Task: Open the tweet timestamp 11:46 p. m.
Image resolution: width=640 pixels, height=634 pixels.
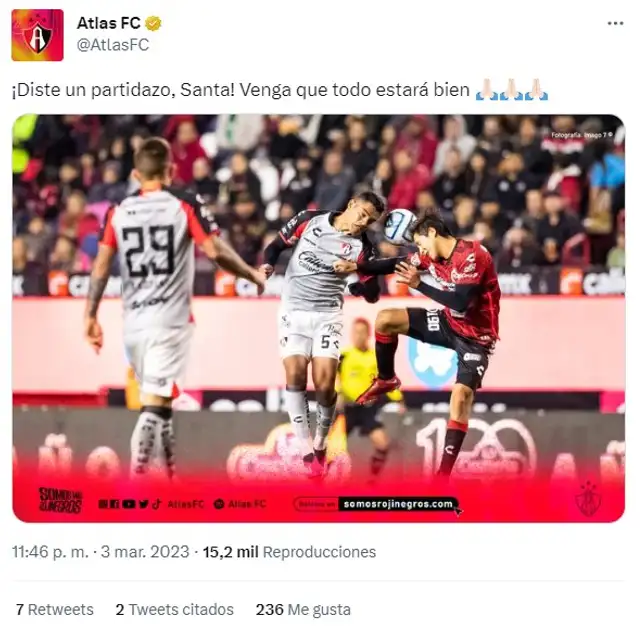Action: click(50, 552)
